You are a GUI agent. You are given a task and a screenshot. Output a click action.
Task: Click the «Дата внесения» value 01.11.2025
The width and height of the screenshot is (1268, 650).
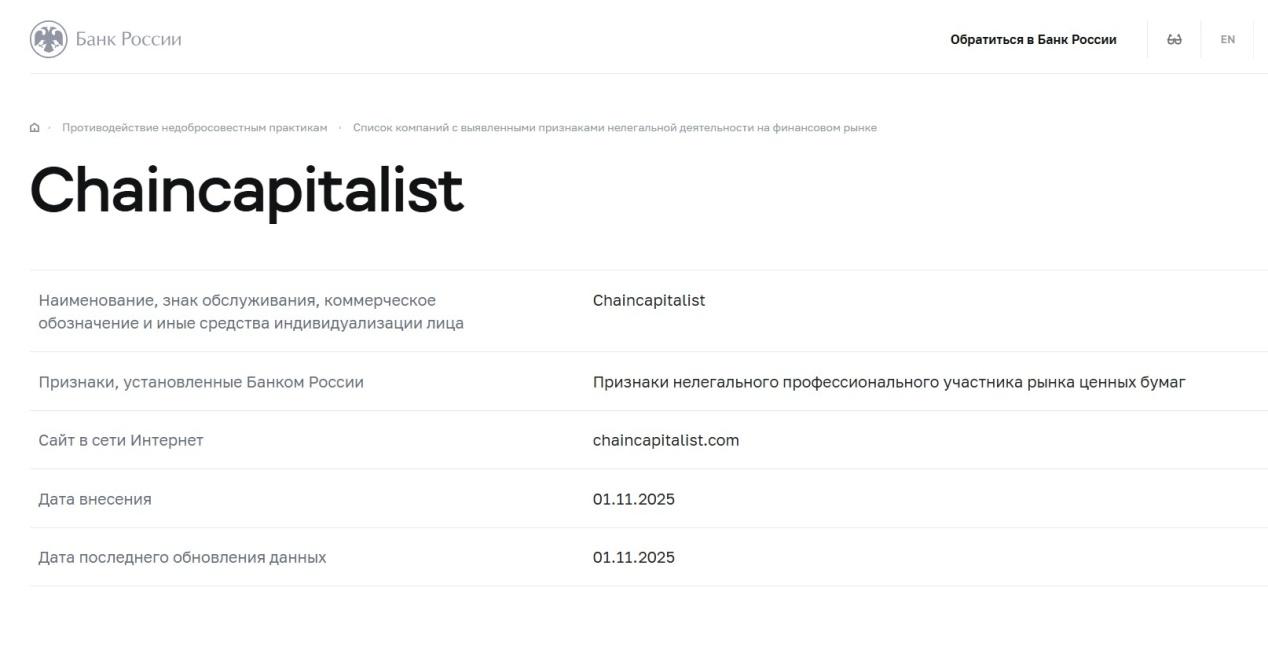pyautogui.click(x=634, y=498)
